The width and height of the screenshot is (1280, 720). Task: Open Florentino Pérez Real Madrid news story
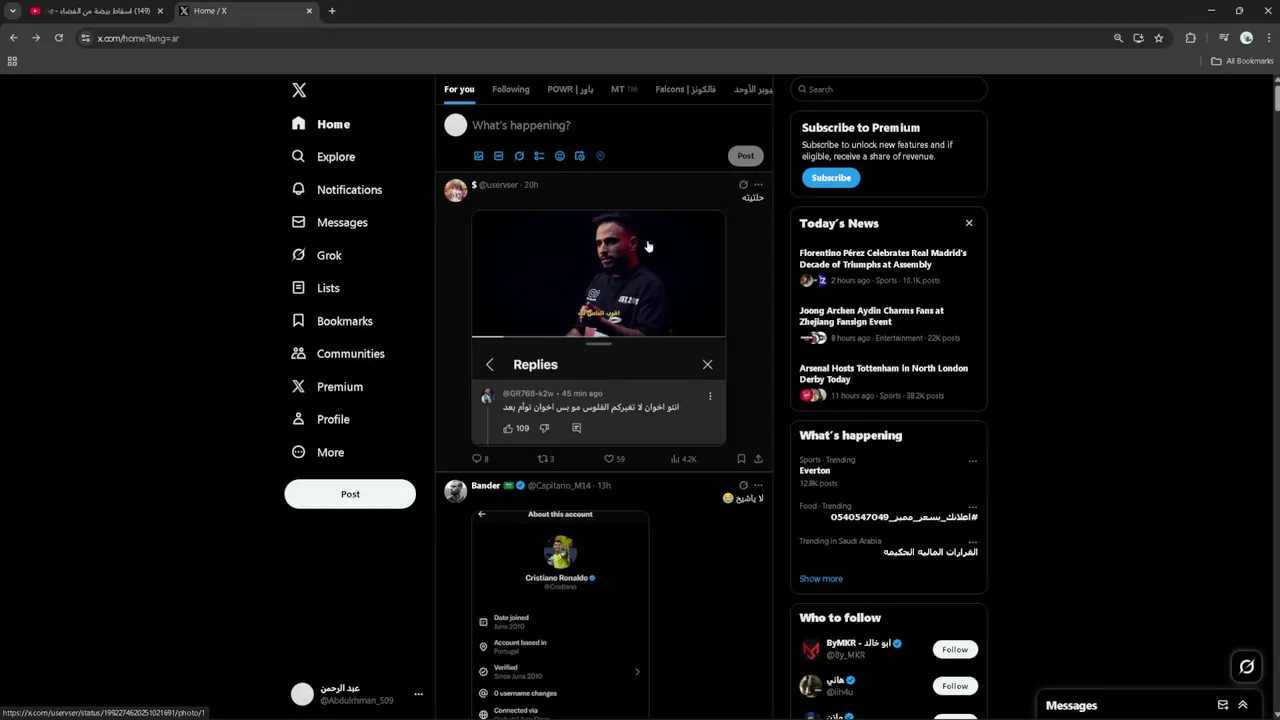tap(888, 268)
